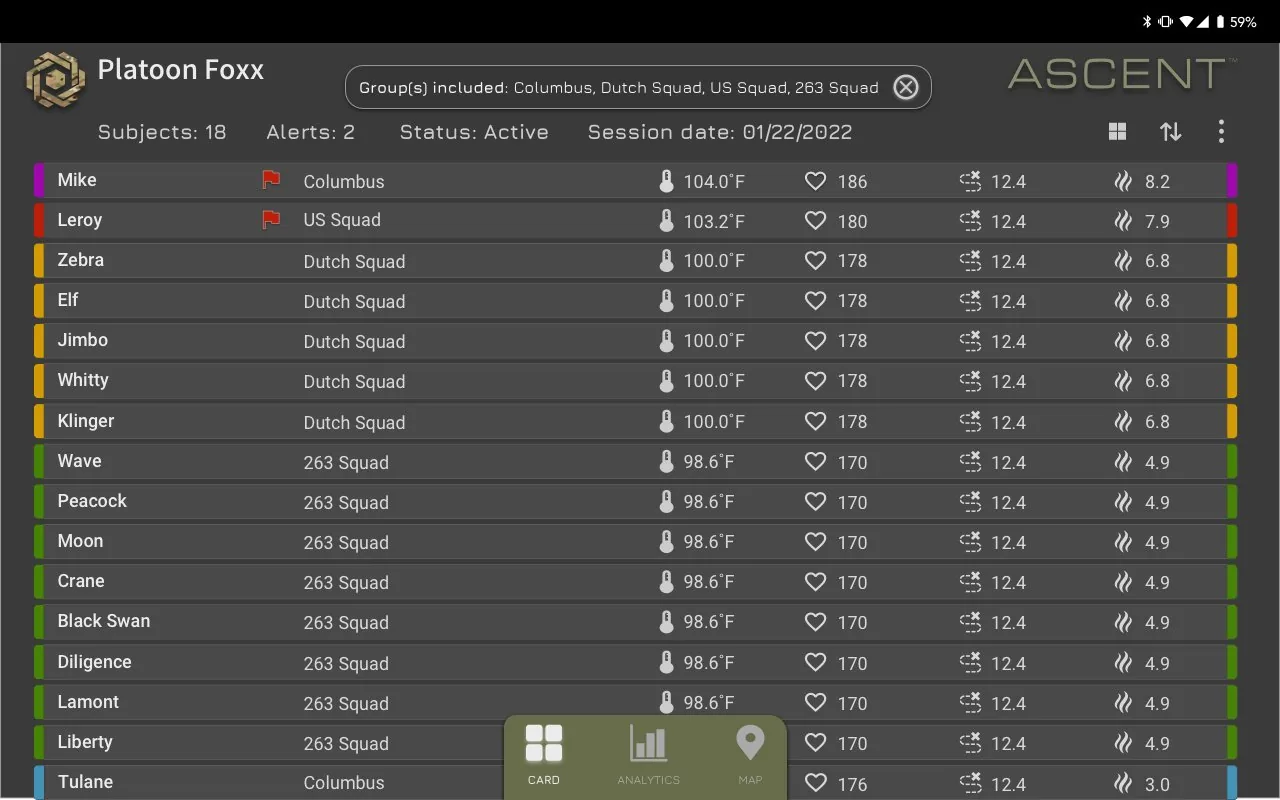Select the Card tab
This screenshot has width=1280, height=800.
[x=544, y=756]
